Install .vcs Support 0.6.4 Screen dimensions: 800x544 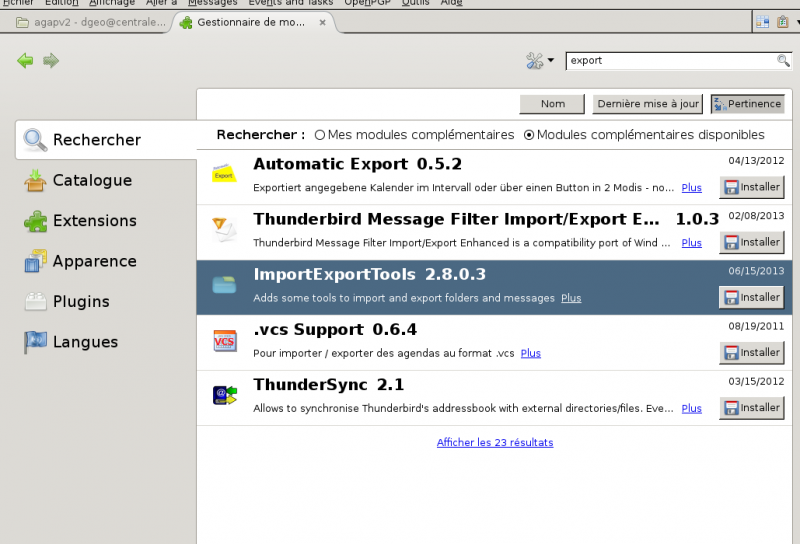[x=752, y=353]
